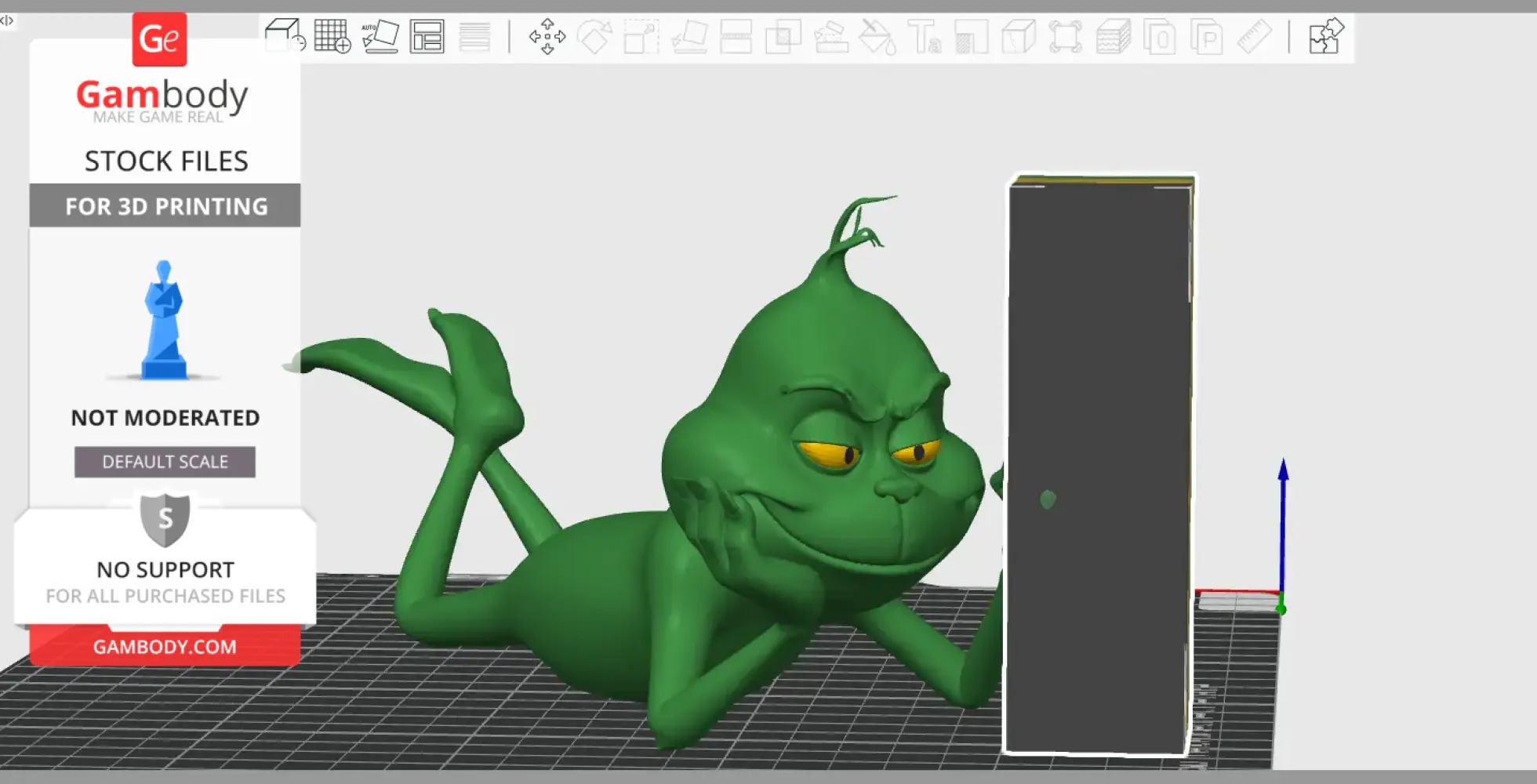Image resolution: width=1537 pixels, height=784 pixels.
Task: Click the layered slices icon in the toolbar
Action: (1114, 36)
